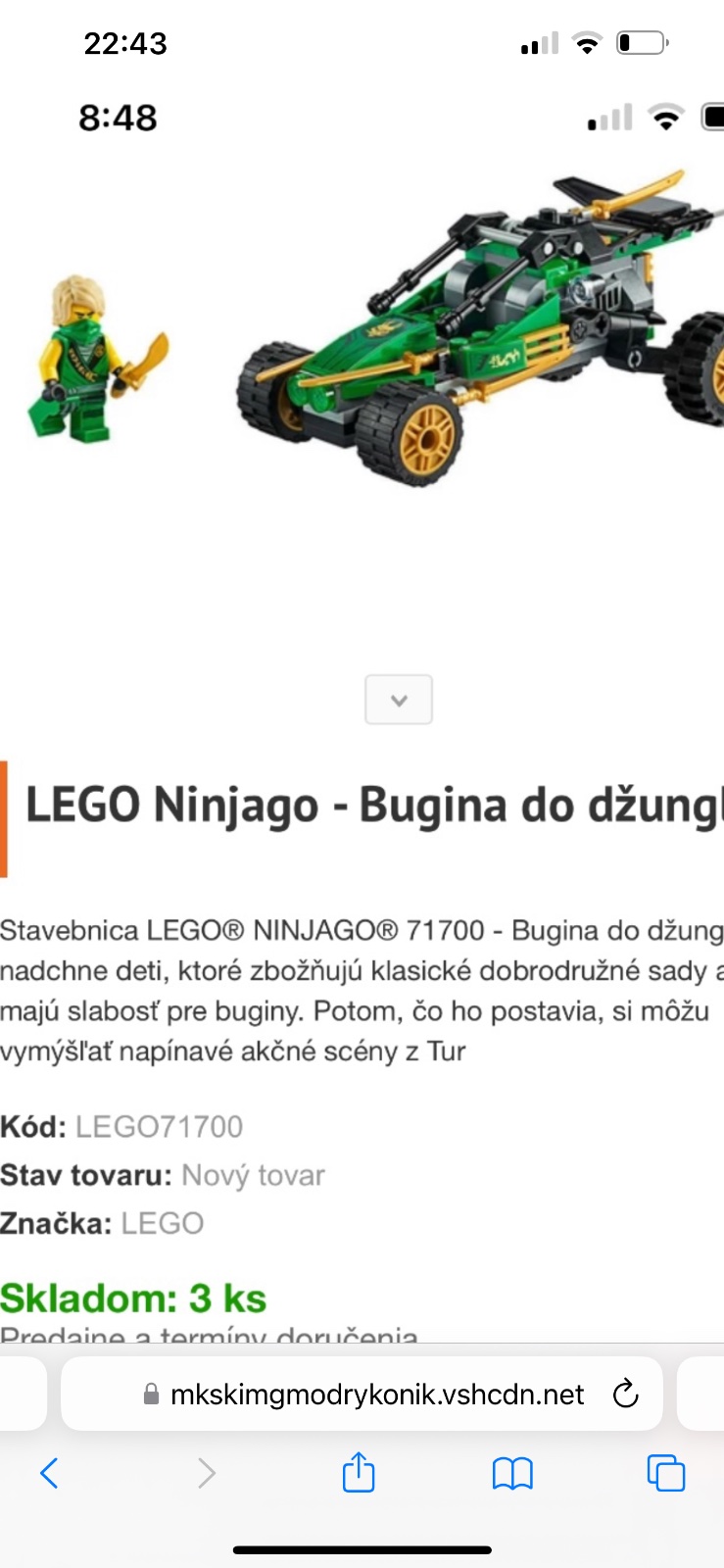The height and width of the screenshot is (1568, 724).
Task: Tap the mkskimgmodrykonik.vshcdn.net address field
Action: [x=362, y=1394]
